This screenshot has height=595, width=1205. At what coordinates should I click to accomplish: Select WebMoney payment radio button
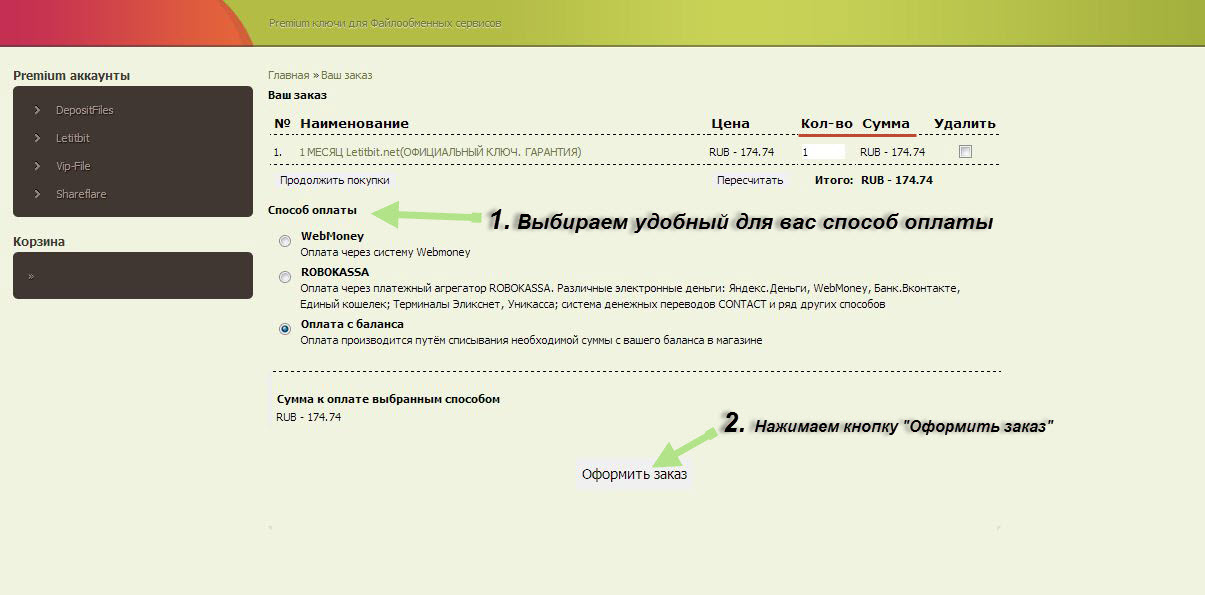click(285, 240)
